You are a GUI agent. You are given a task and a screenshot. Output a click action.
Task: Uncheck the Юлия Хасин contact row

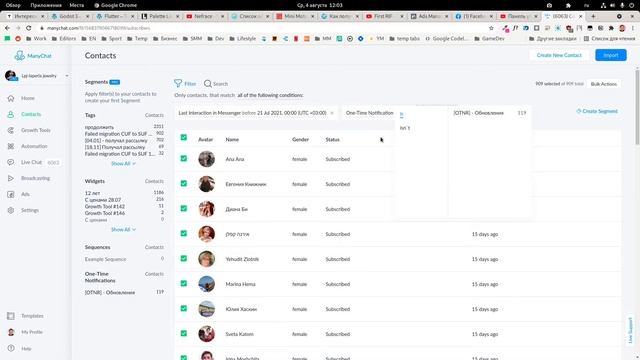[184, 308]
